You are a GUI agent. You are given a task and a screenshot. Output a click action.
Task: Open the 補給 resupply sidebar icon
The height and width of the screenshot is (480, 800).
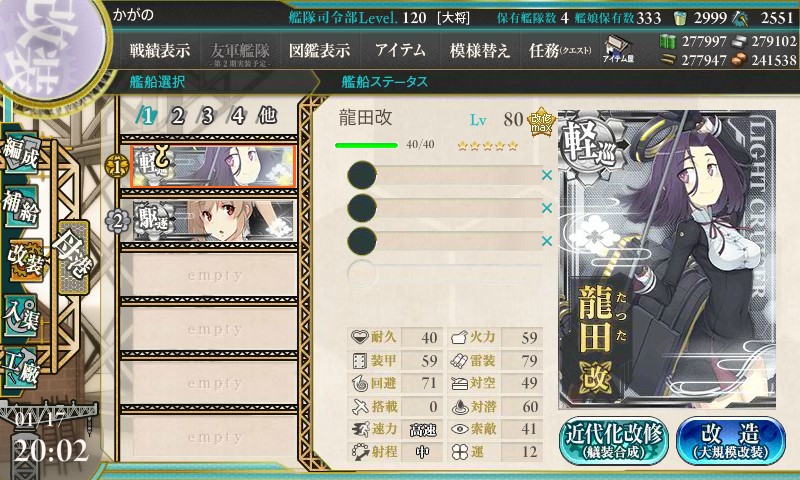pos(21,206)
